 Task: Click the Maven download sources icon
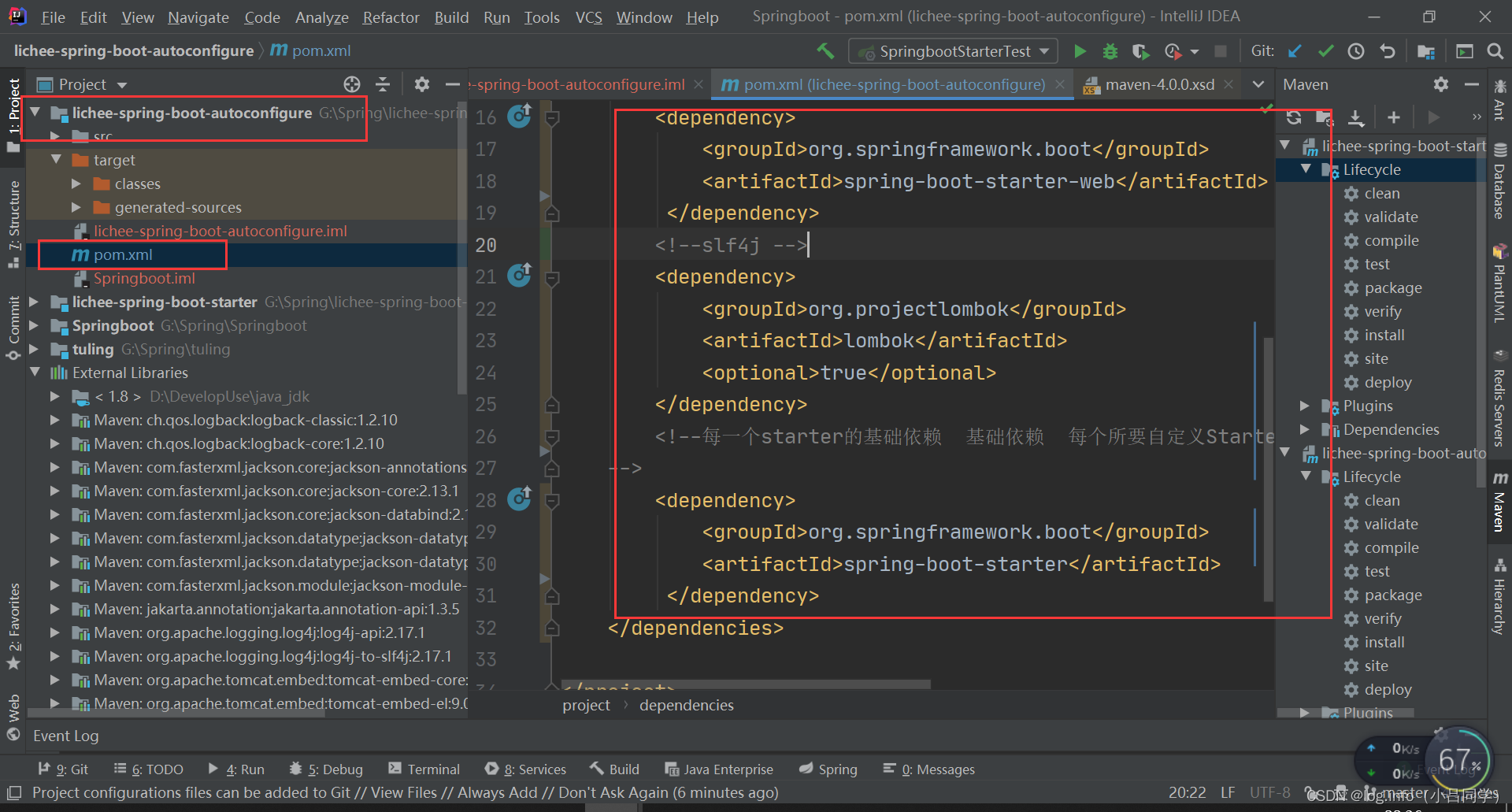[x=1356, y=117]
